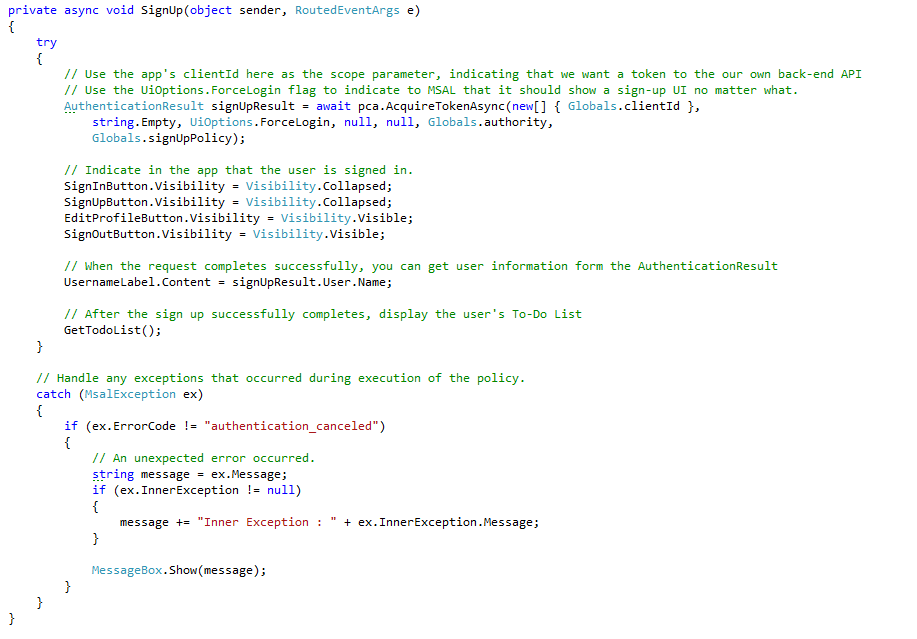Click the "Inner Exception : " string literal
The height and width of the screenshot is (639, 917).
[x=267, y=522]
